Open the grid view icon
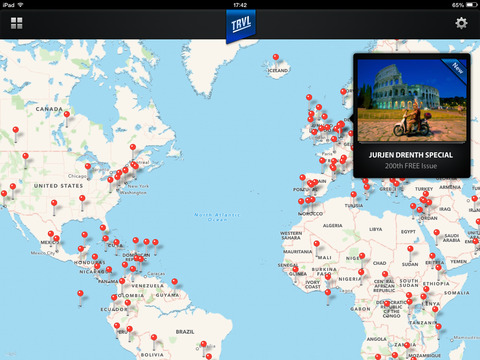480x360 pixels. [16, 23]
